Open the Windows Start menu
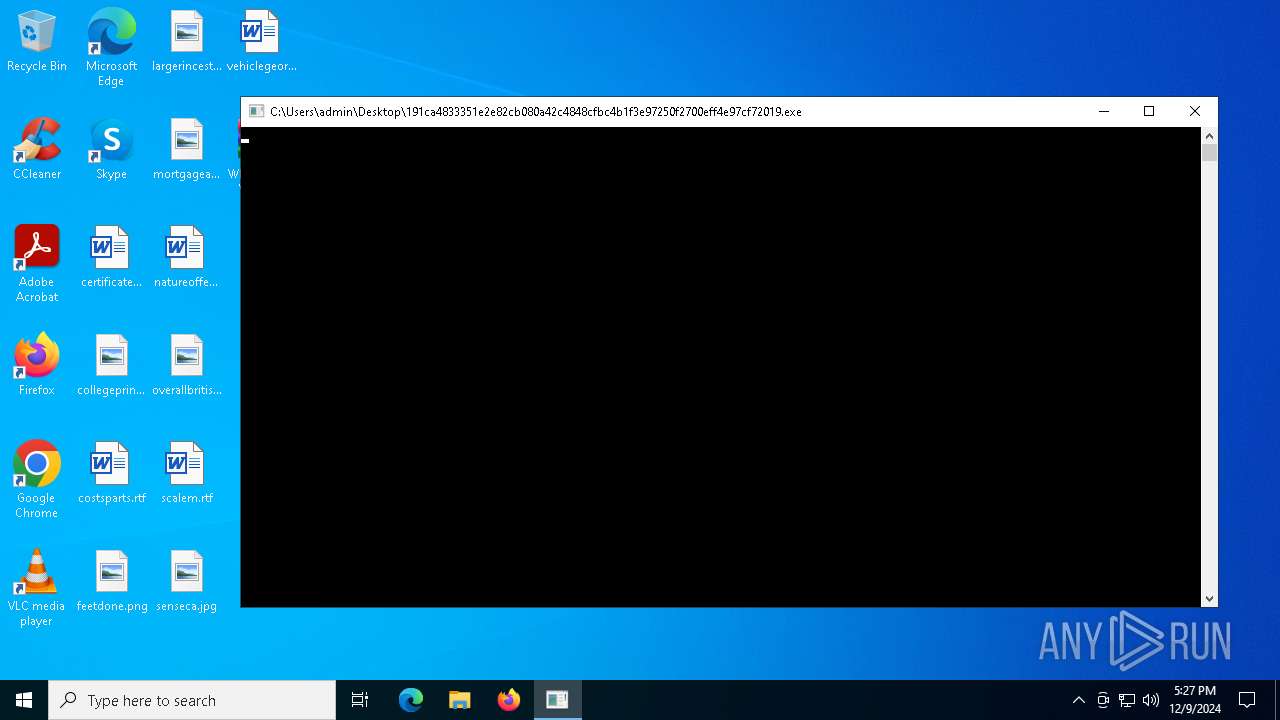The height and width of the screenshot is (720, 1280). pos(24,700)
